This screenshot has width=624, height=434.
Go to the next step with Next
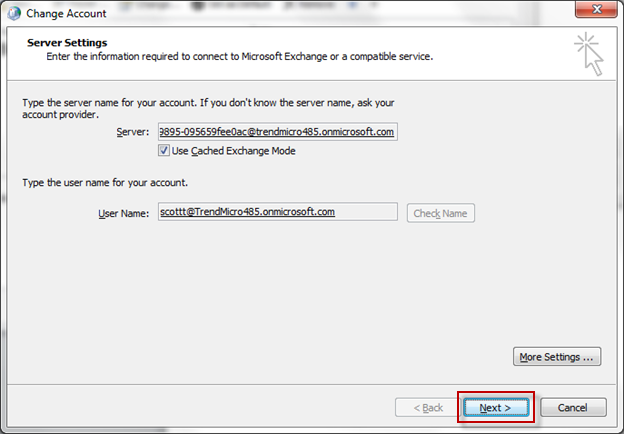[495, 408]
